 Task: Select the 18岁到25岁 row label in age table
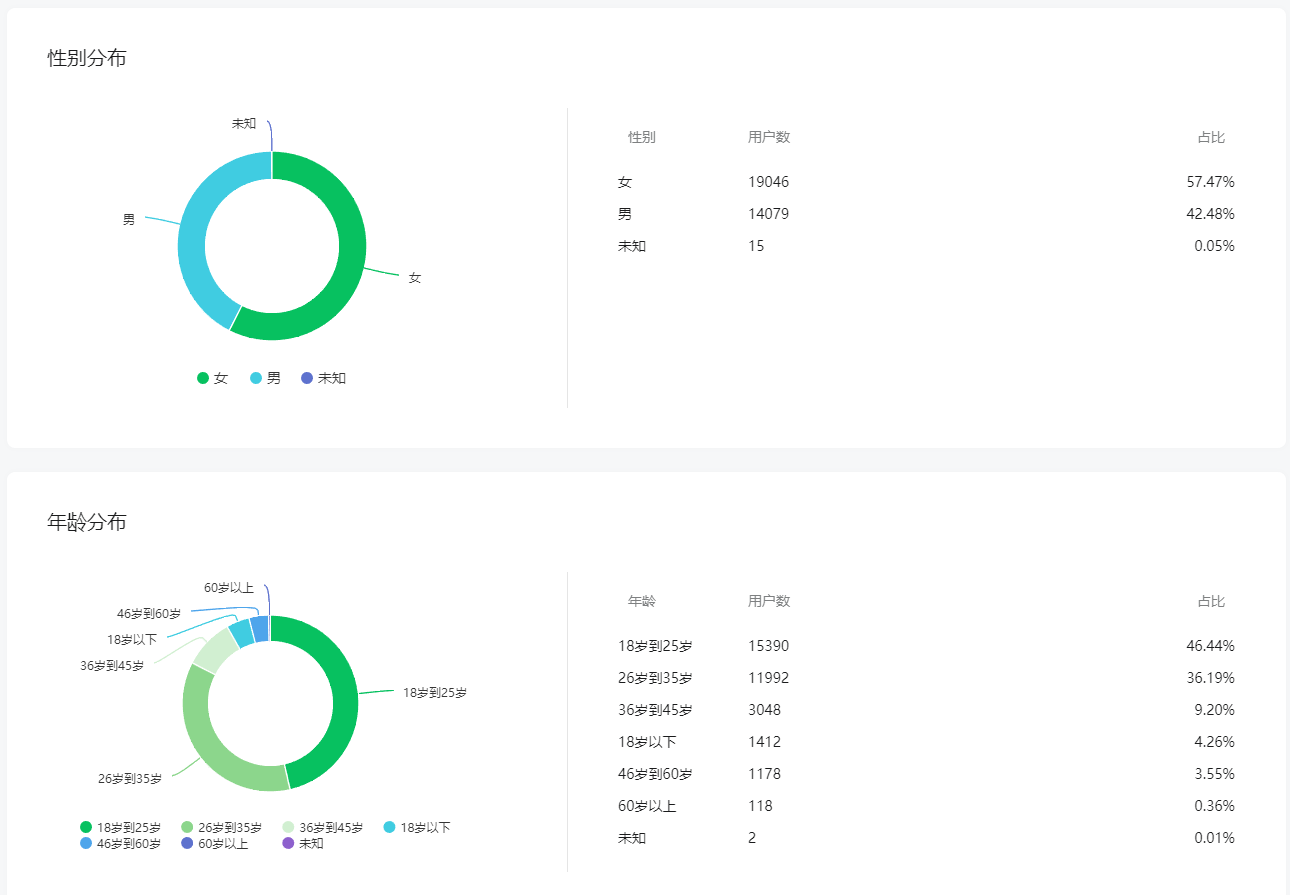(x=655, y=646)
